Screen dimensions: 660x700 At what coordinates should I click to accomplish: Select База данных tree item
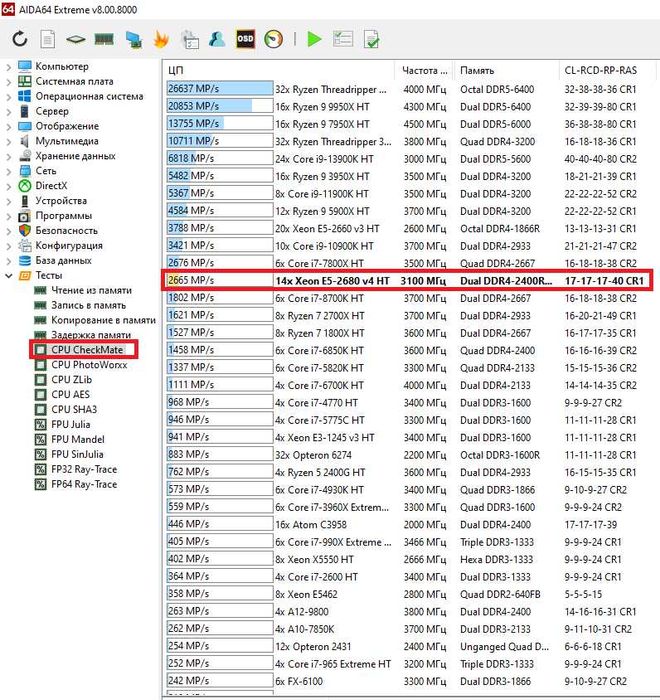point(63,260)
